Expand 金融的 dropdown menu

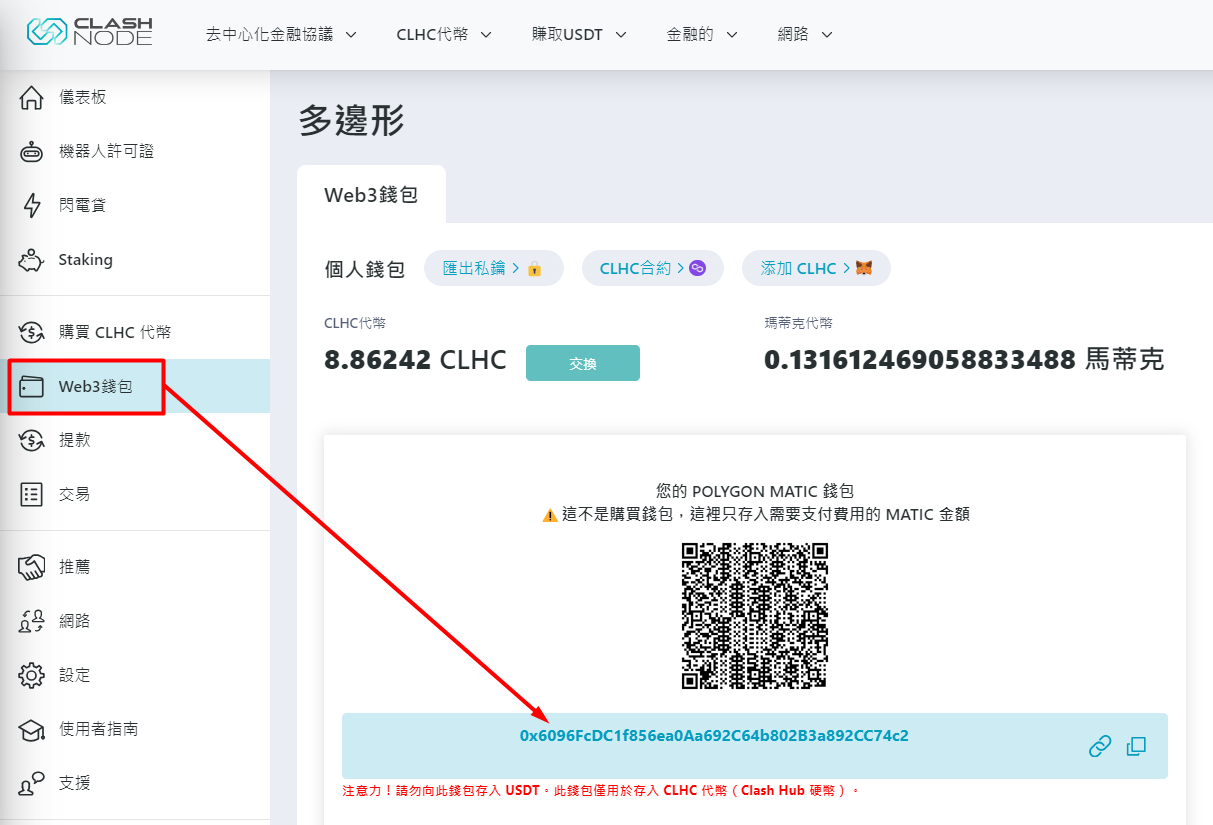[x=702, y=34]
